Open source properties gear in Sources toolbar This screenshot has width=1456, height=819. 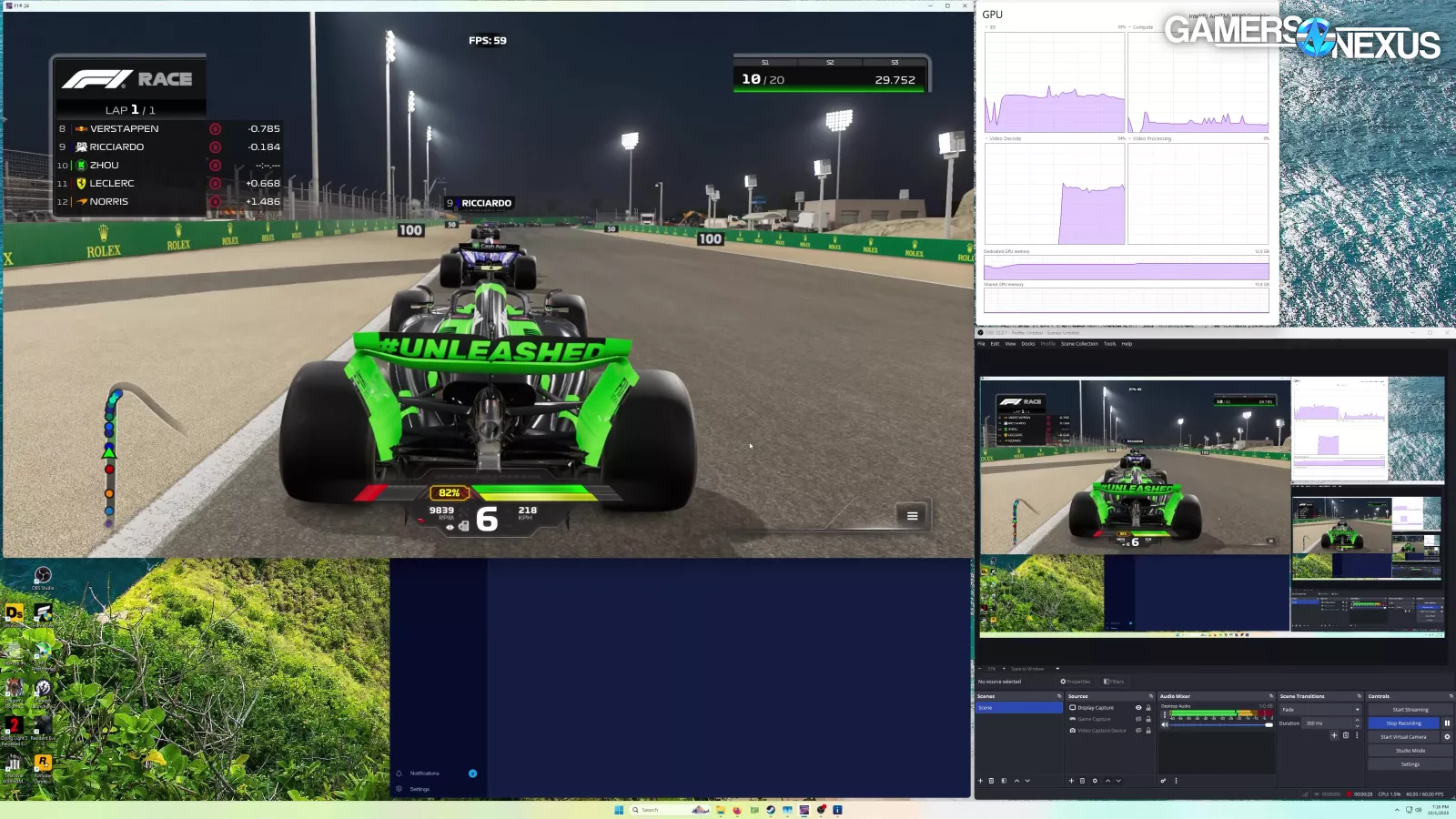1095,781
